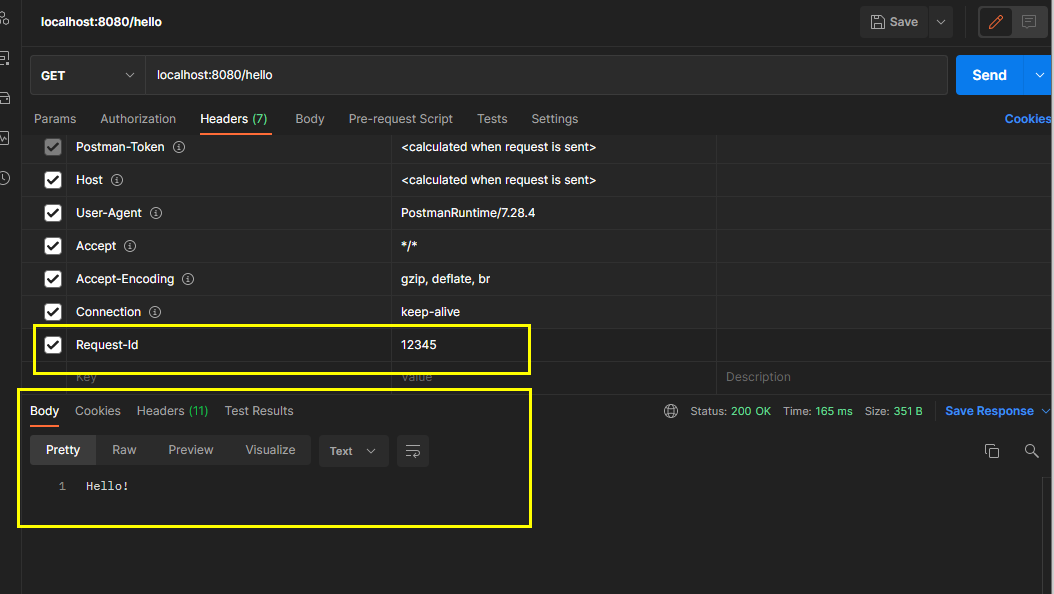The height and width of the screenshot is (594, 1054).
Task: Toggle the Postman-Token header checkbox
Action: (52, 147)
